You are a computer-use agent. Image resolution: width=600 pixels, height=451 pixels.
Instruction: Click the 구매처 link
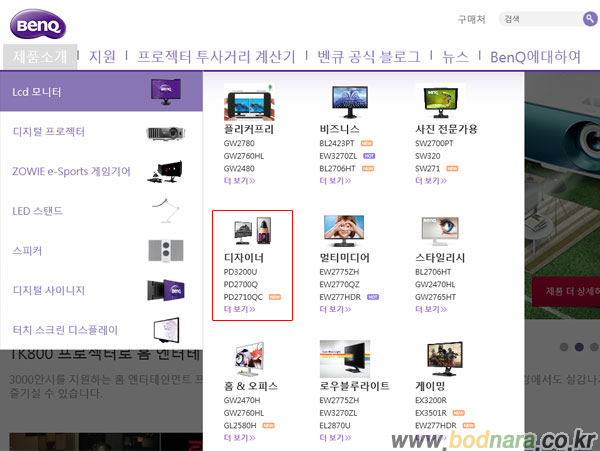tap(471, 19)
